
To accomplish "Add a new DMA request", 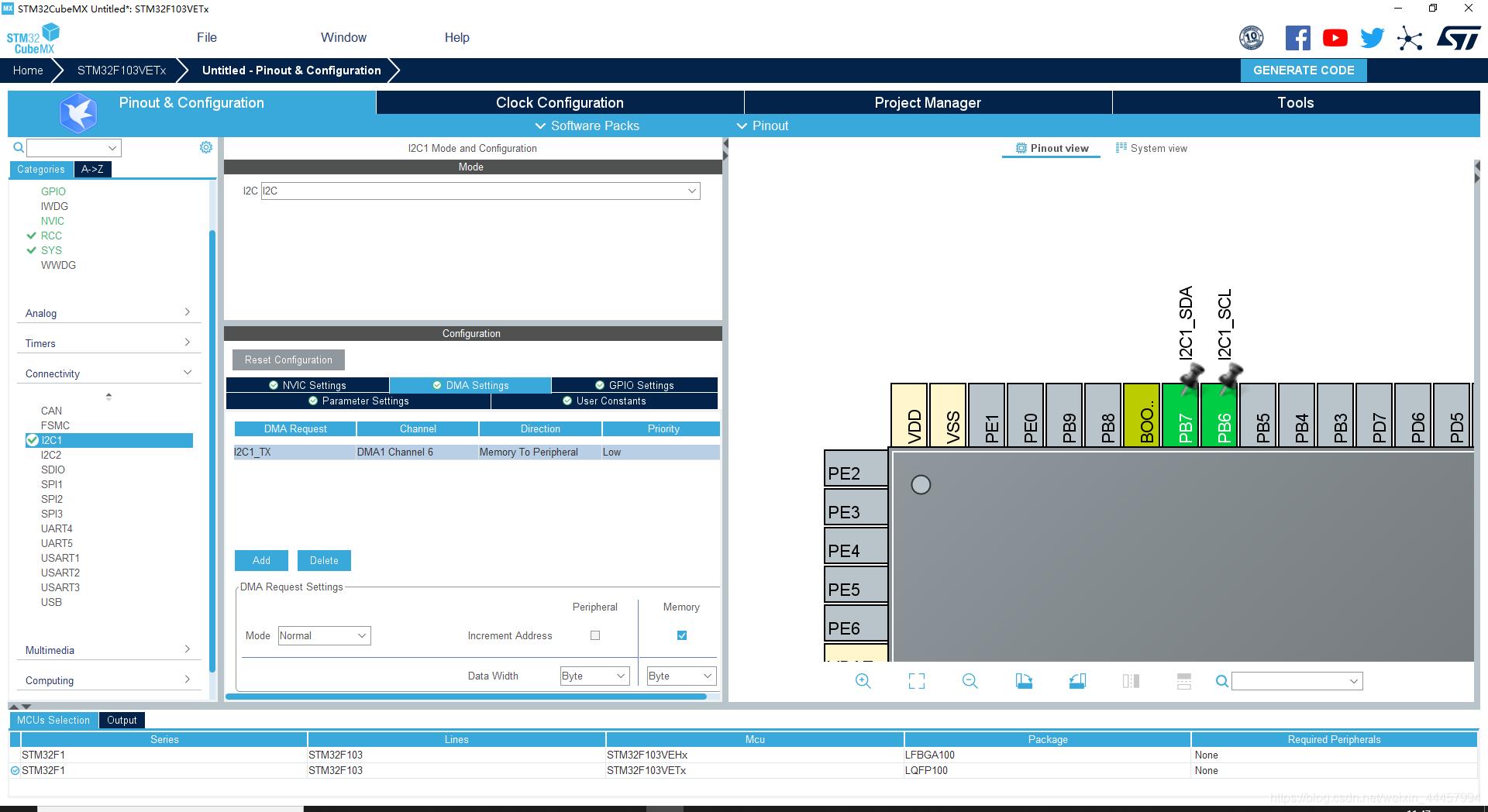I will (261, 560).
